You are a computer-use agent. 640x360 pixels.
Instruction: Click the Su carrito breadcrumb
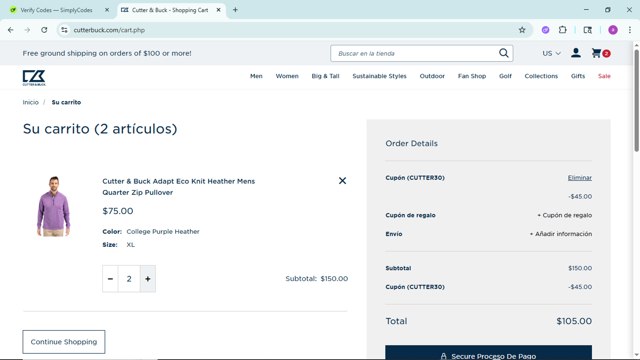point(66,102)
